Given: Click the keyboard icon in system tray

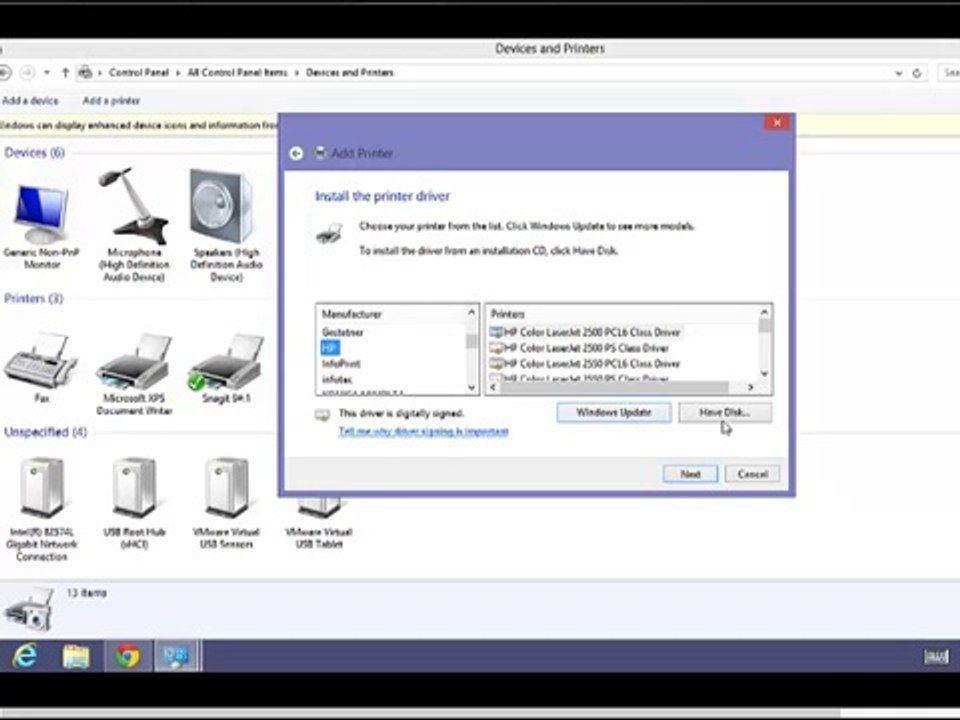Looking at the screenshot, I should (936, 657).
